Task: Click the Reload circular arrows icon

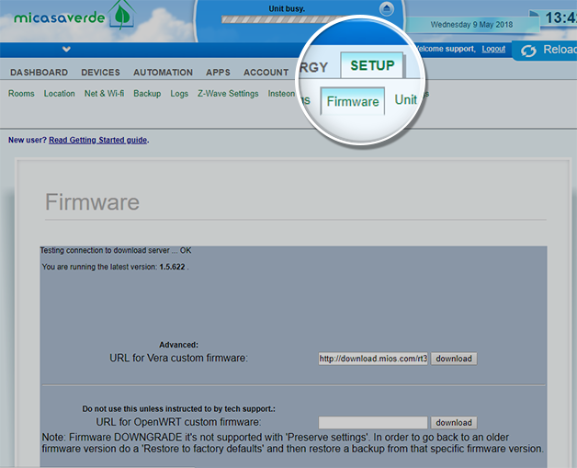Action: tap(528, 51)
